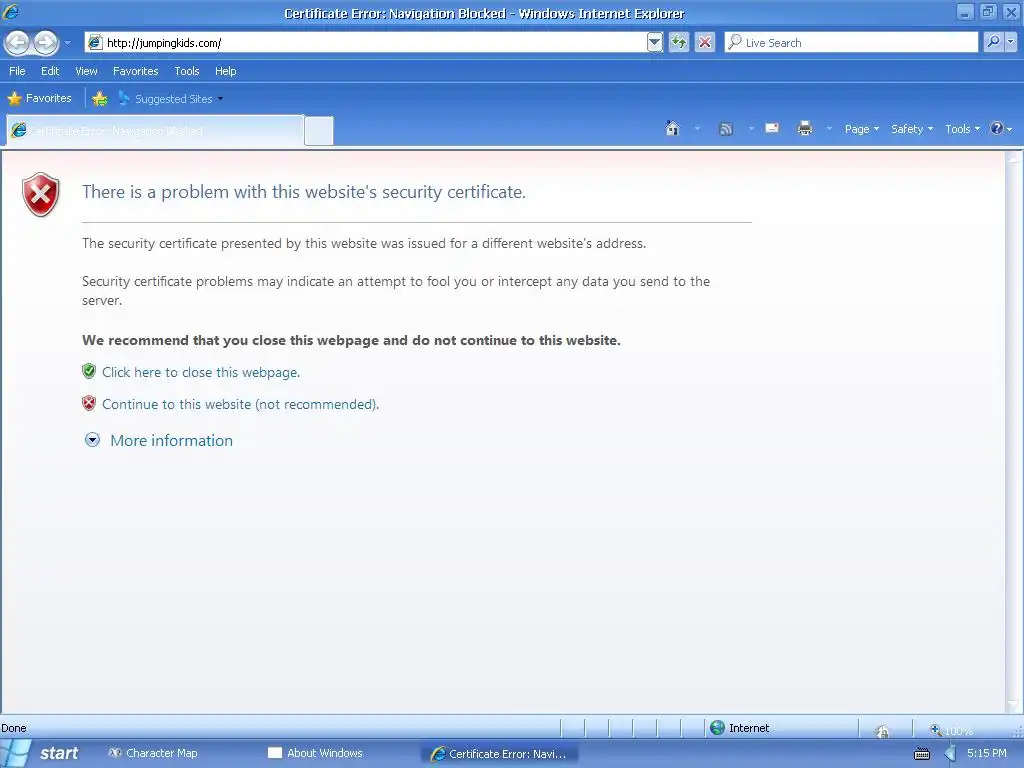Select the Certificate Error tab
This screenshot has width=1024, height=768.
point(155,131)
